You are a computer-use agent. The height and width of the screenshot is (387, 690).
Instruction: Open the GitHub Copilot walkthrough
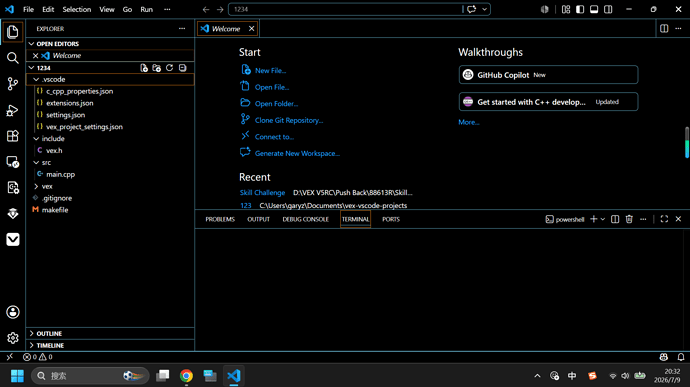(x=548, y=75)
